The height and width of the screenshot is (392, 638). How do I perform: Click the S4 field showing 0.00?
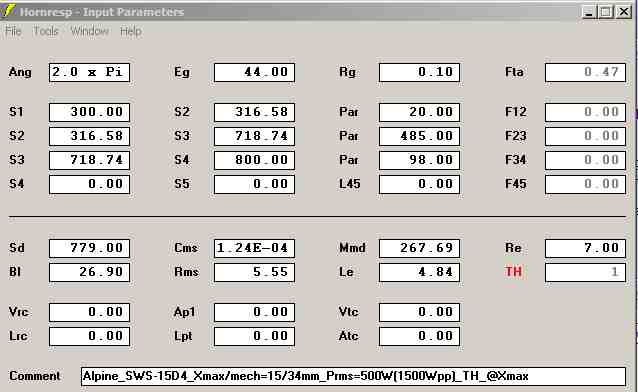90,184
